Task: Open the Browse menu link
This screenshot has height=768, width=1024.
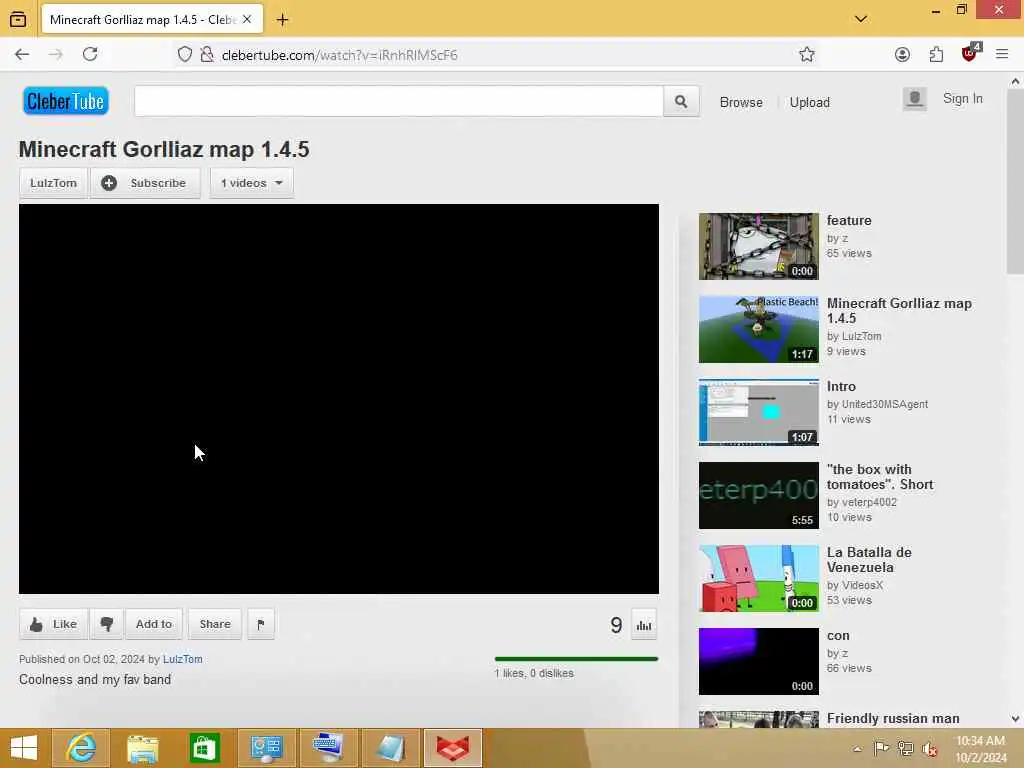Action: tap(741, 103)
